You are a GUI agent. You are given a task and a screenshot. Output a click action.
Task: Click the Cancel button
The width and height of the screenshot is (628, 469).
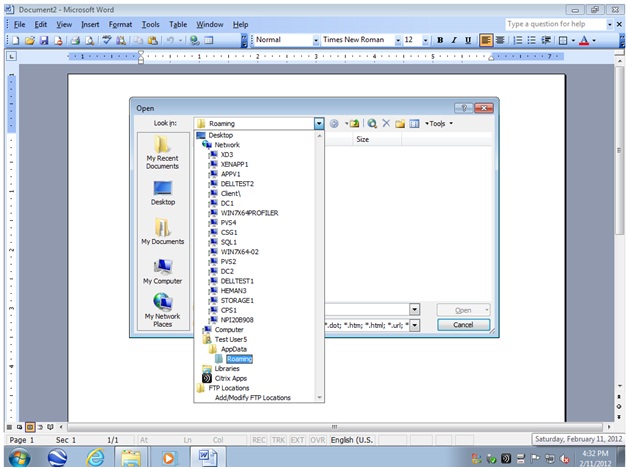coord(463,325)
